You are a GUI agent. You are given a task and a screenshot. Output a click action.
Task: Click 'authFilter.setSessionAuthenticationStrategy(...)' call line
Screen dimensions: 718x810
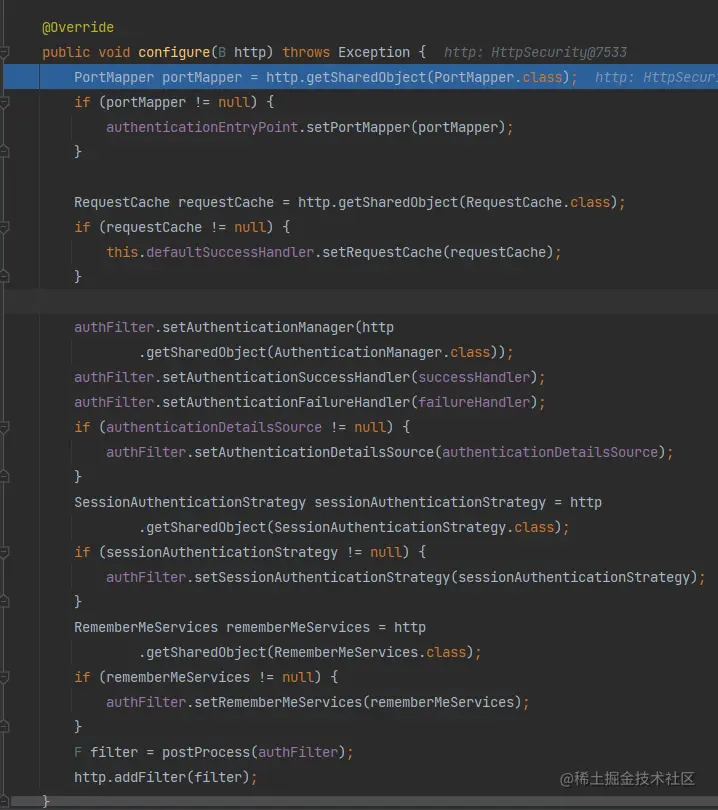[x=405, y=577]
